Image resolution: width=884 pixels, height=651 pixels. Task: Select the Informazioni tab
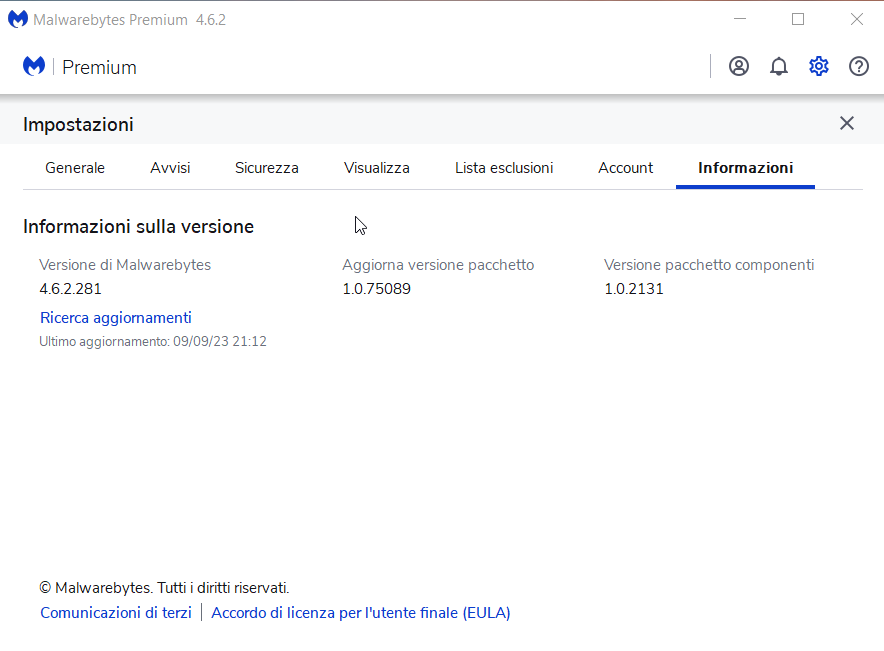click(x=745, y=168)
